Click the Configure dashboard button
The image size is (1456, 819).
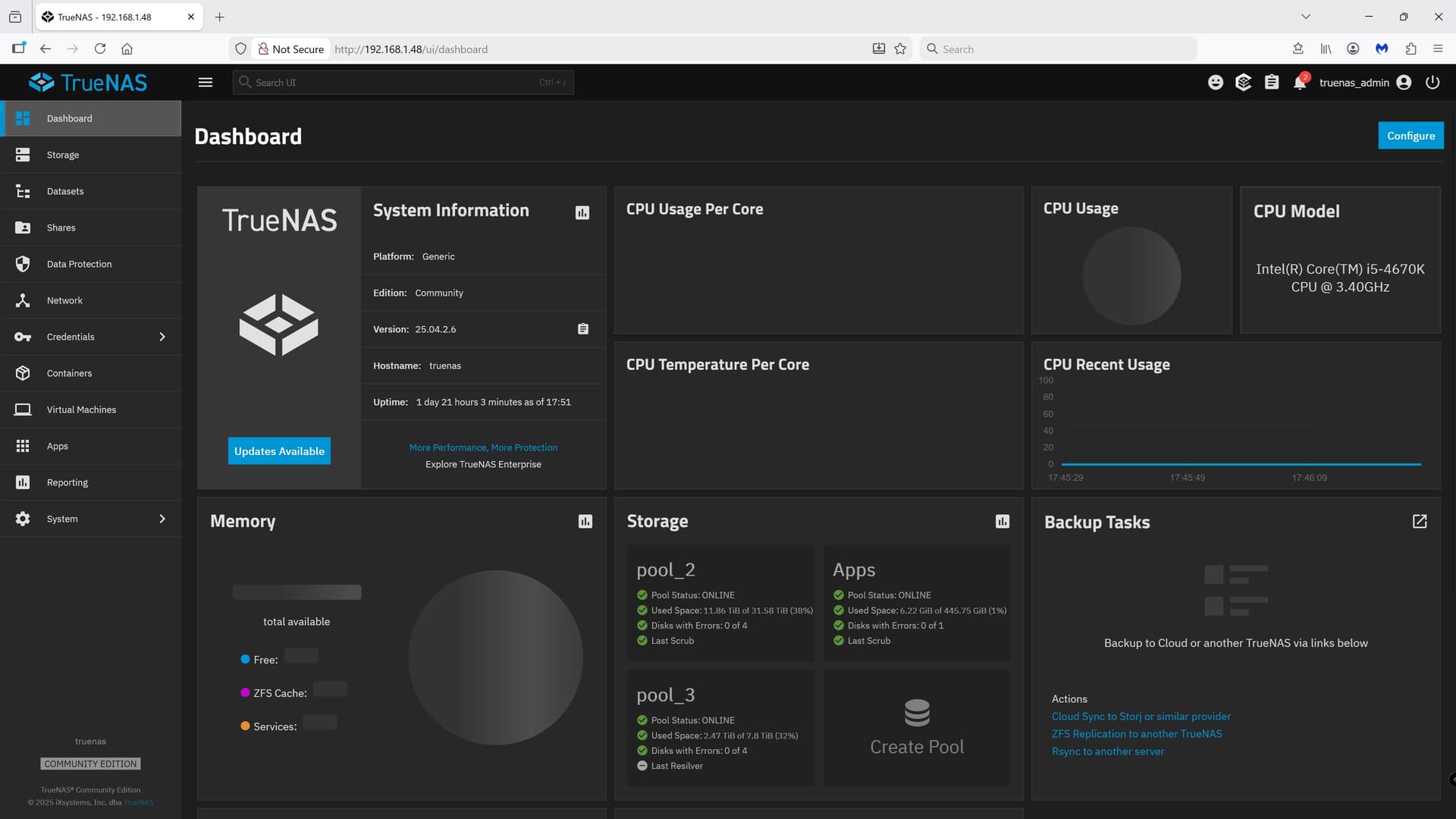pyautogui.click(x=1410, y=136)
